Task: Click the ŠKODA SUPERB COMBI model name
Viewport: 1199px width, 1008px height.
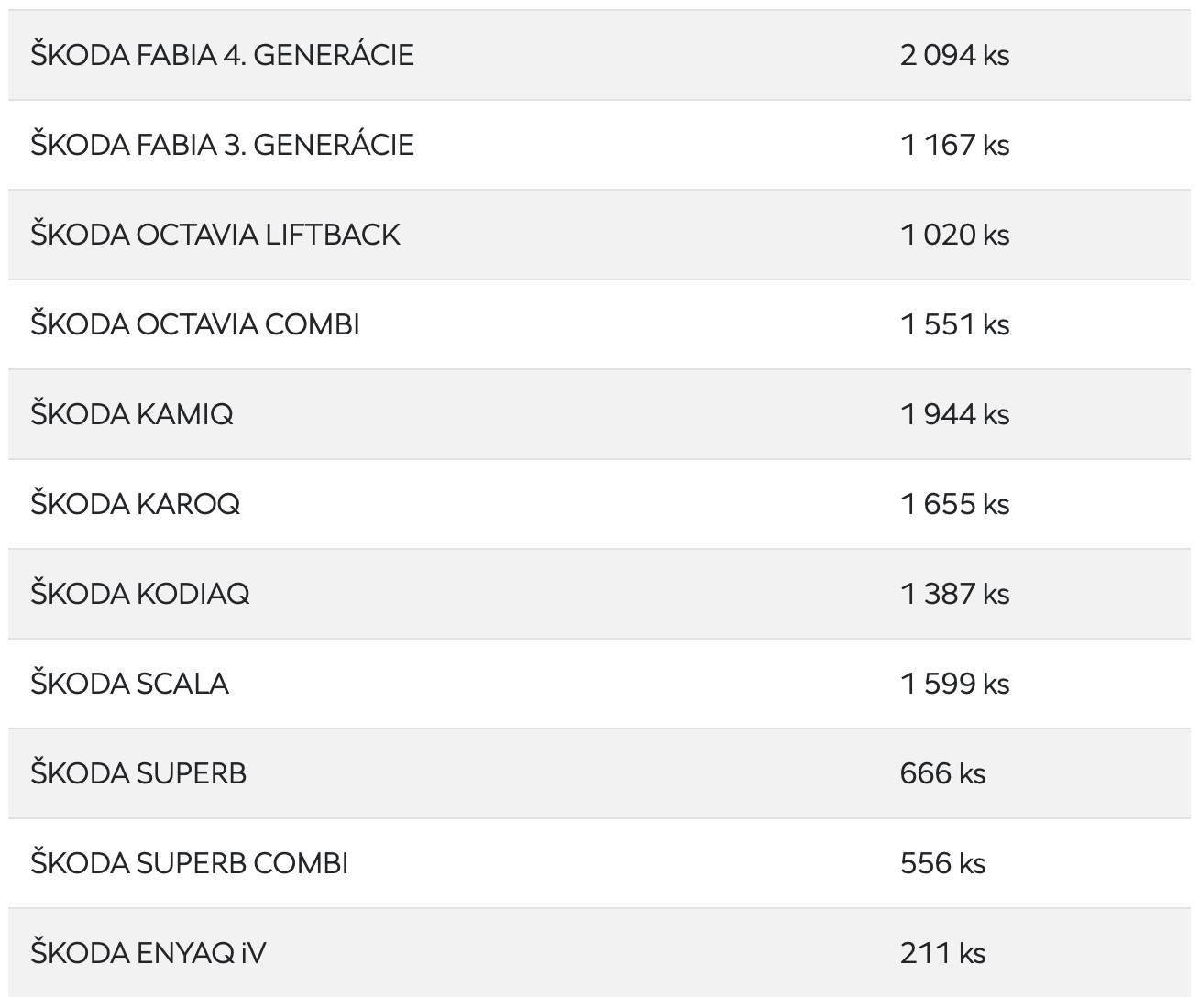Action: (190, 863)
